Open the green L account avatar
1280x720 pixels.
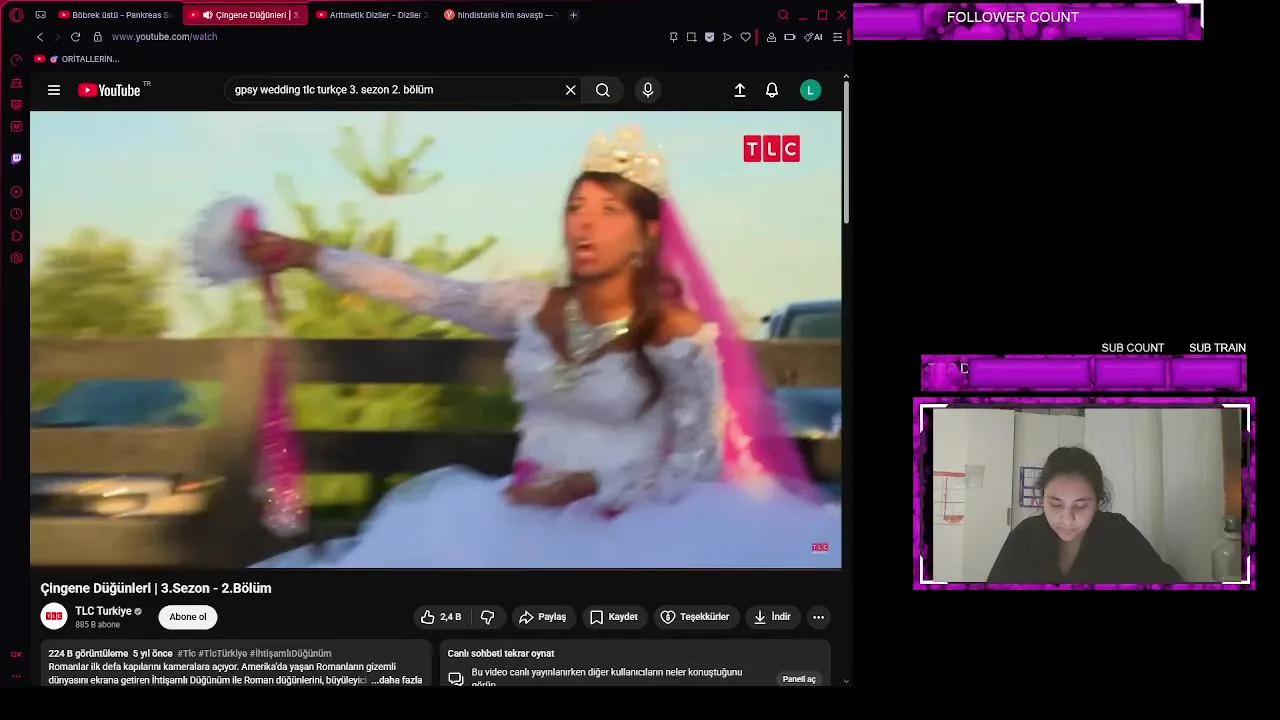[810, 90]
